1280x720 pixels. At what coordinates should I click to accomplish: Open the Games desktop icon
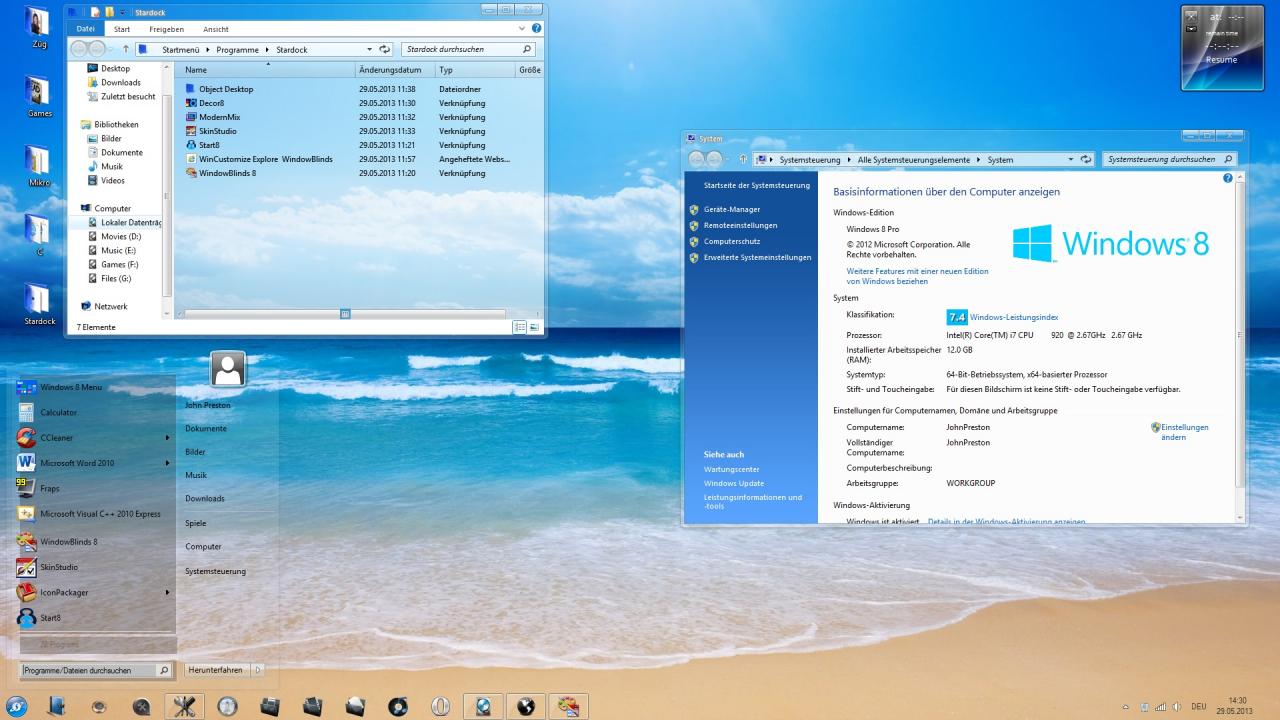click(x=39, y=97)
